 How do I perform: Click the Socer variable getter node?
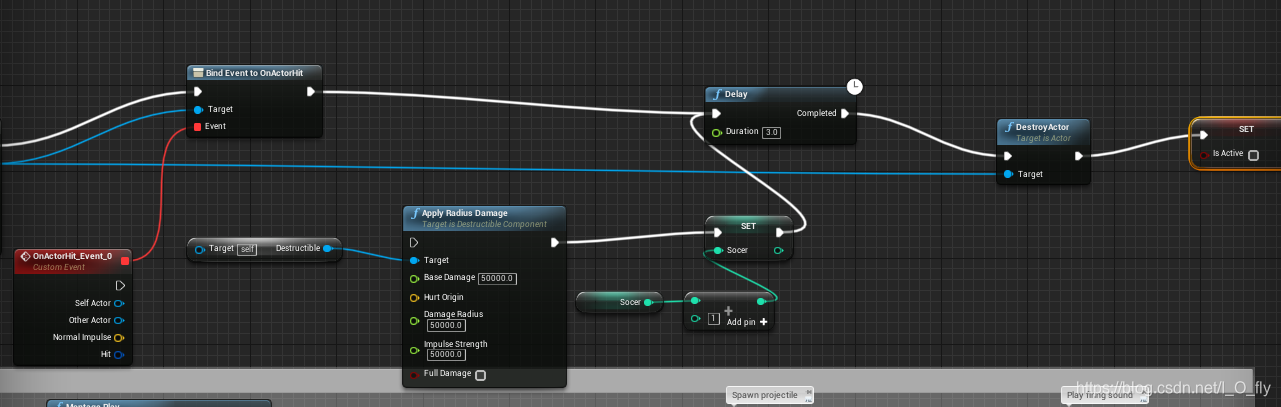[620, 301]
